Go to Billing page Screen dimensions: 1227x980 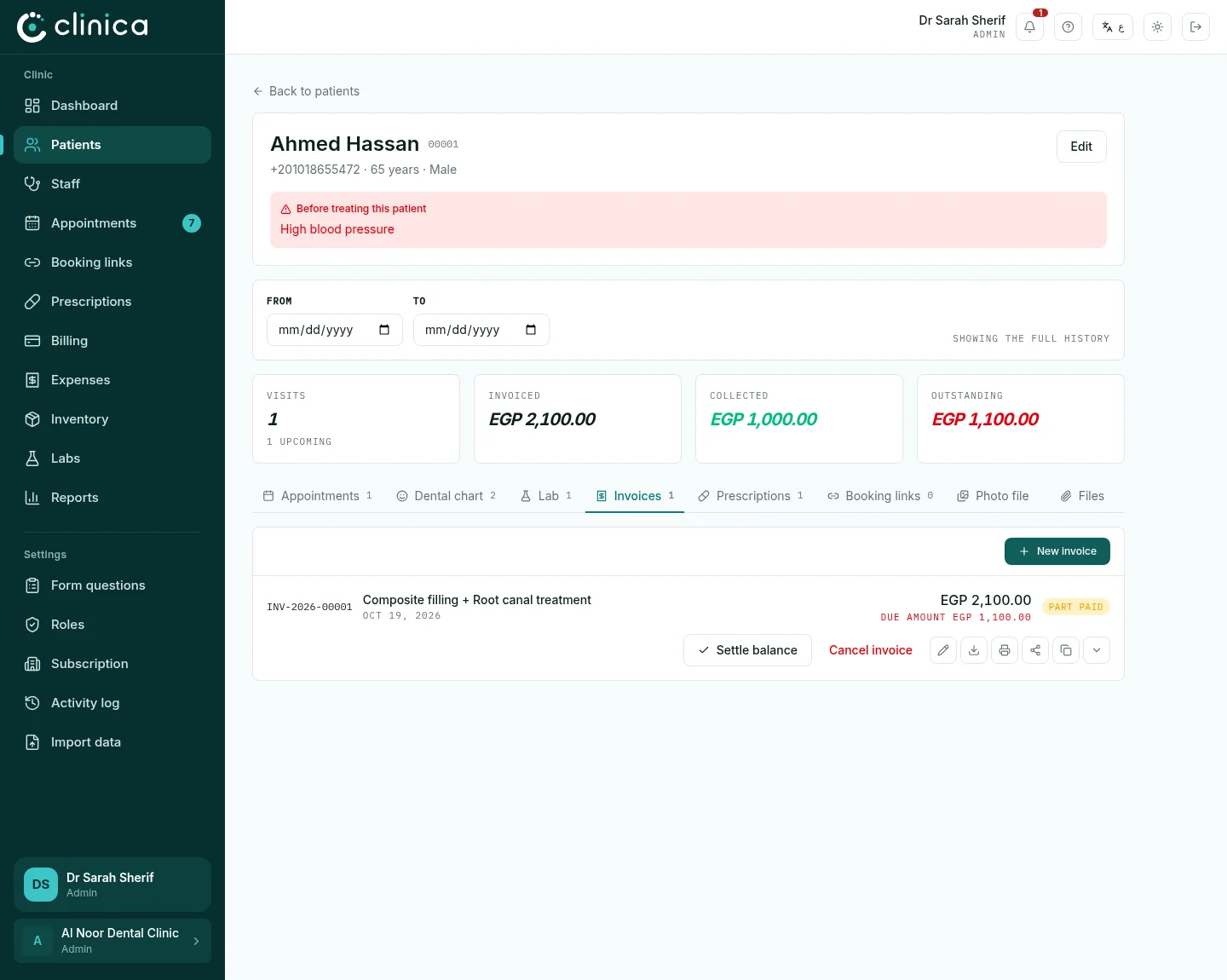coord(112,341)
